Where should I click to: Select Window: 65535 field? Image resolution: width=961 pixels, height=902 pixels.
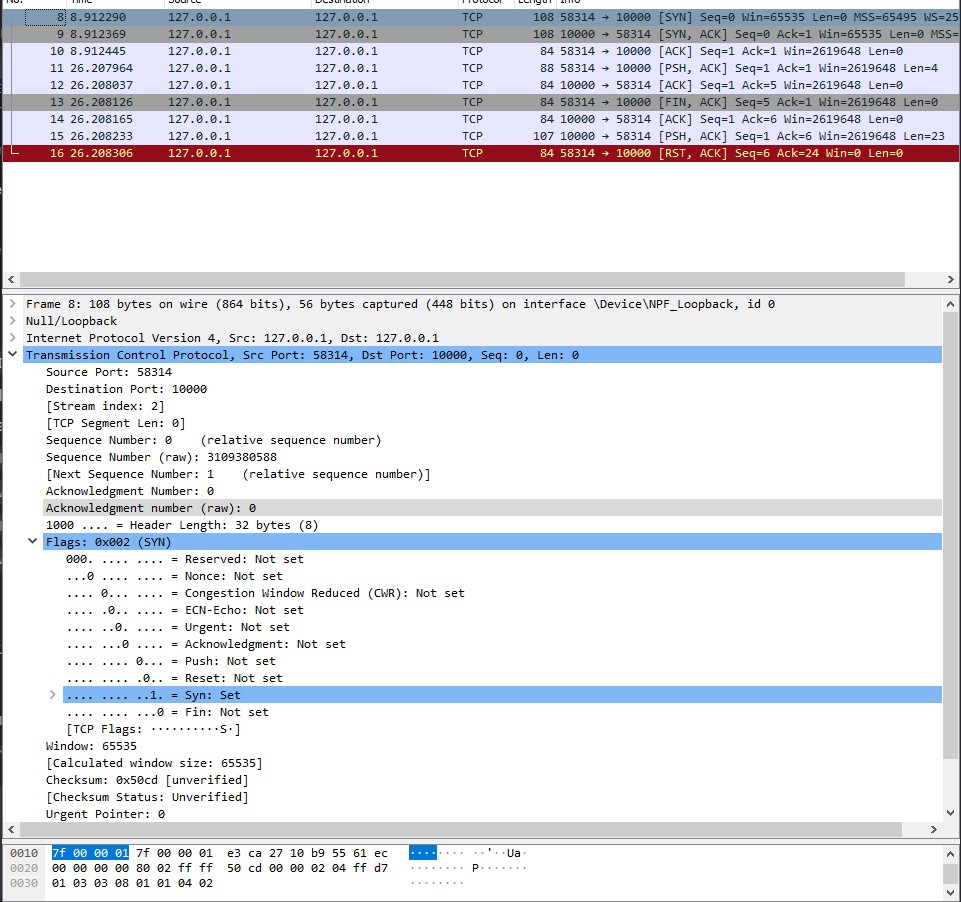click(x=91, y=746)
